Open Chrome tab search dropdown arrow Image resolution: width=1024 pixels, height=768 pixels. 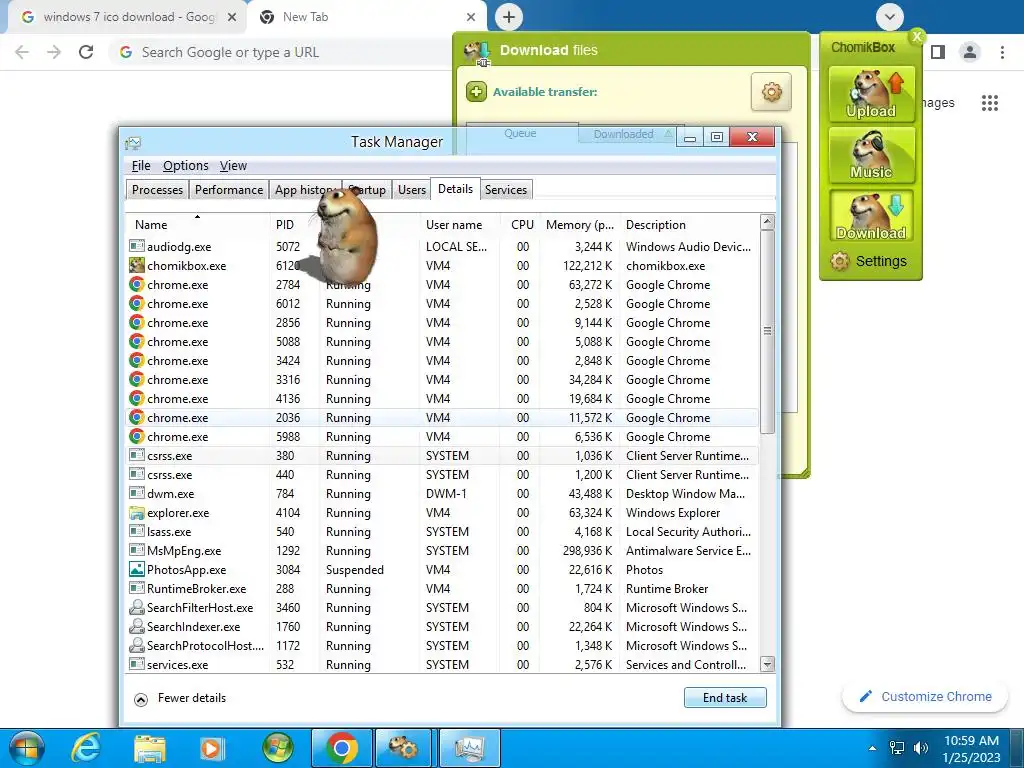pyautogui.click(x=889, y=17)
